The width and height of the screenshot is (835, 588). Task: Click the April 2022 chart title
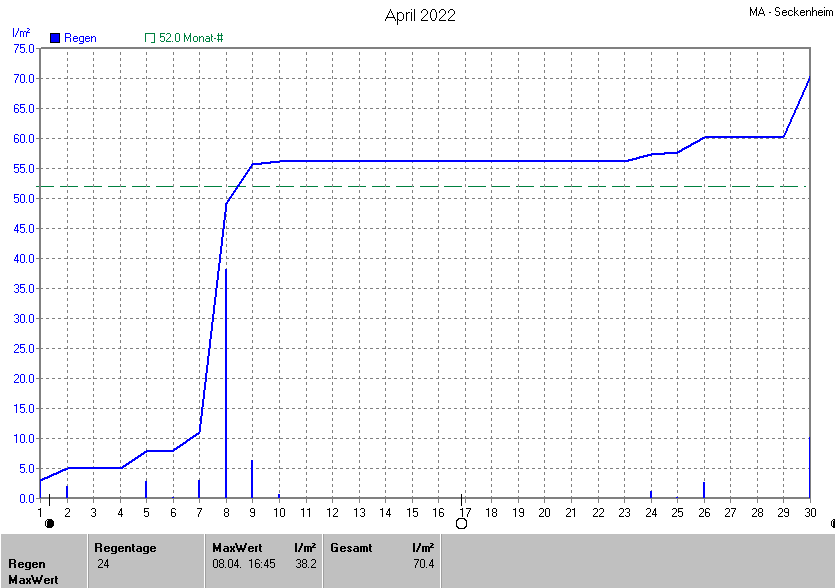coord(420,15)
